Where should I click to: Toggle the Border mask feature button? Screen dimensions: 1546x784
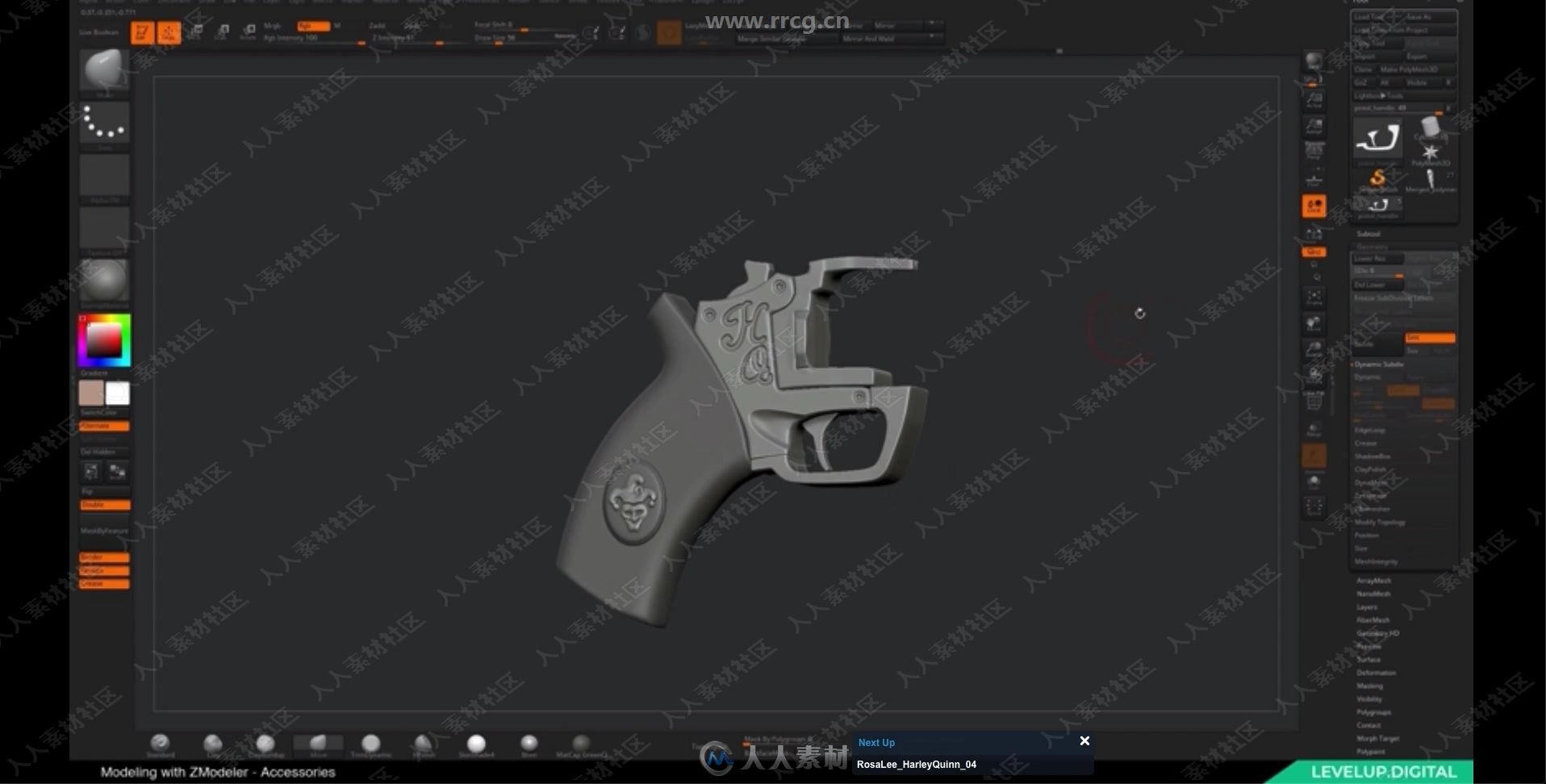(x=104, y=557)
